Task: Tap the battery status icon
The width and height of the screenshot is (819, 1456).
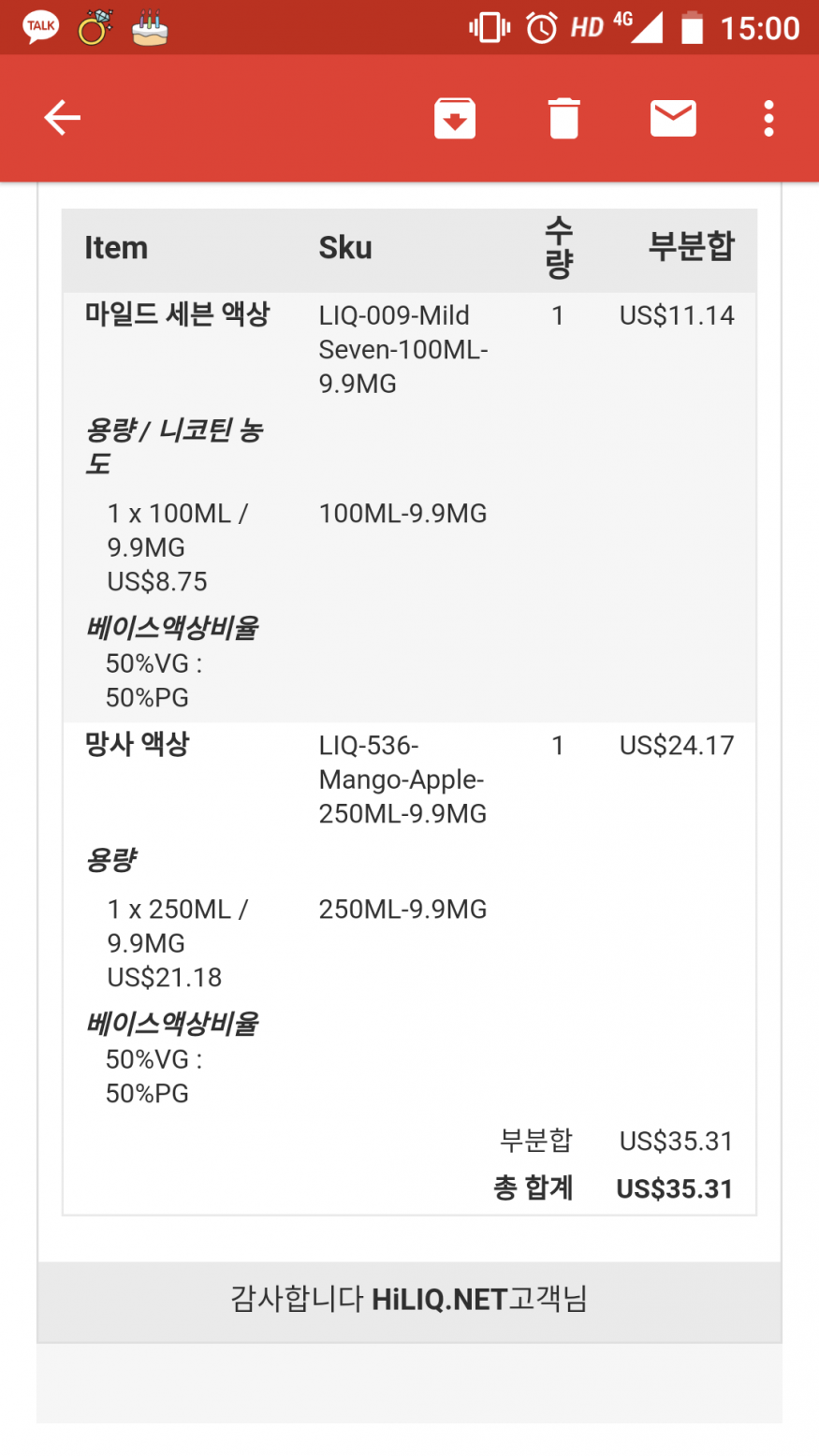Action: pos(692,28)
